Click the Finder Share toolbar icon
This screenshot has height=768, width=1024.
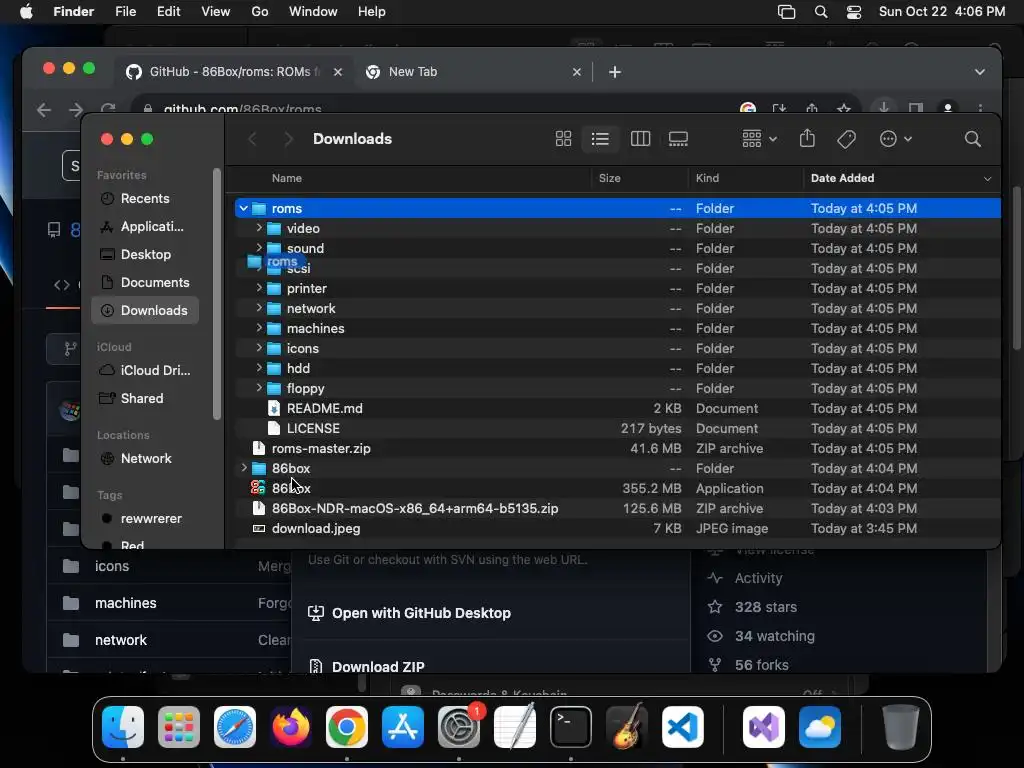807,138
